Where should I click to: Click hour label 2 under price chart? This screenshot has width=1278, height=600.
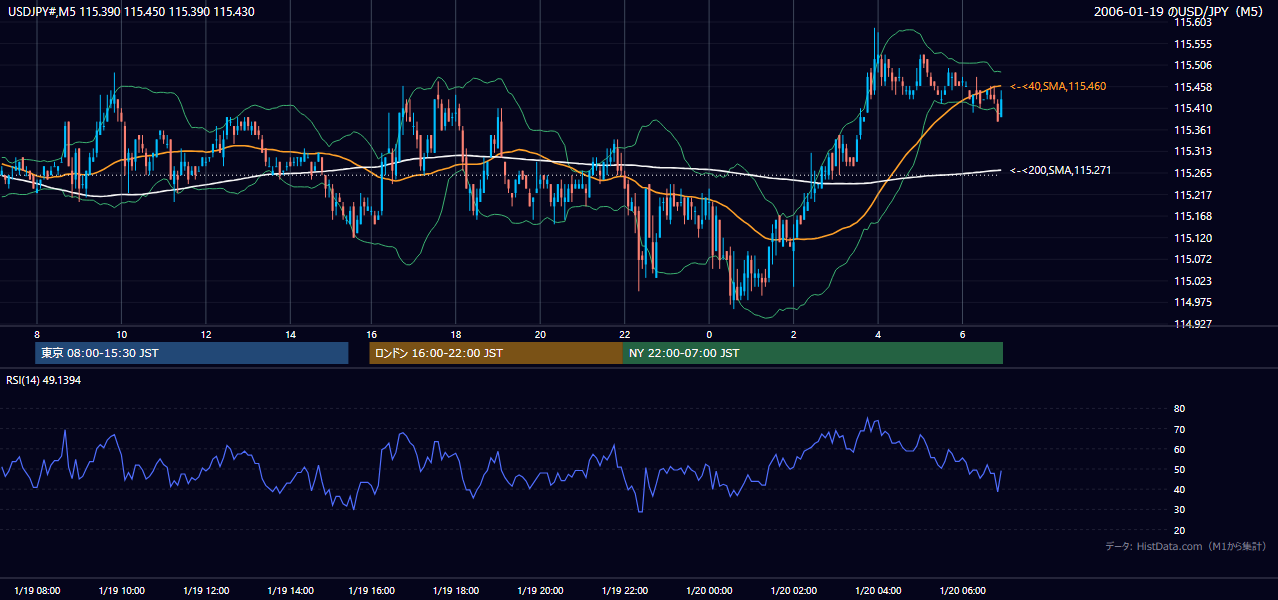tap(793, 334)
